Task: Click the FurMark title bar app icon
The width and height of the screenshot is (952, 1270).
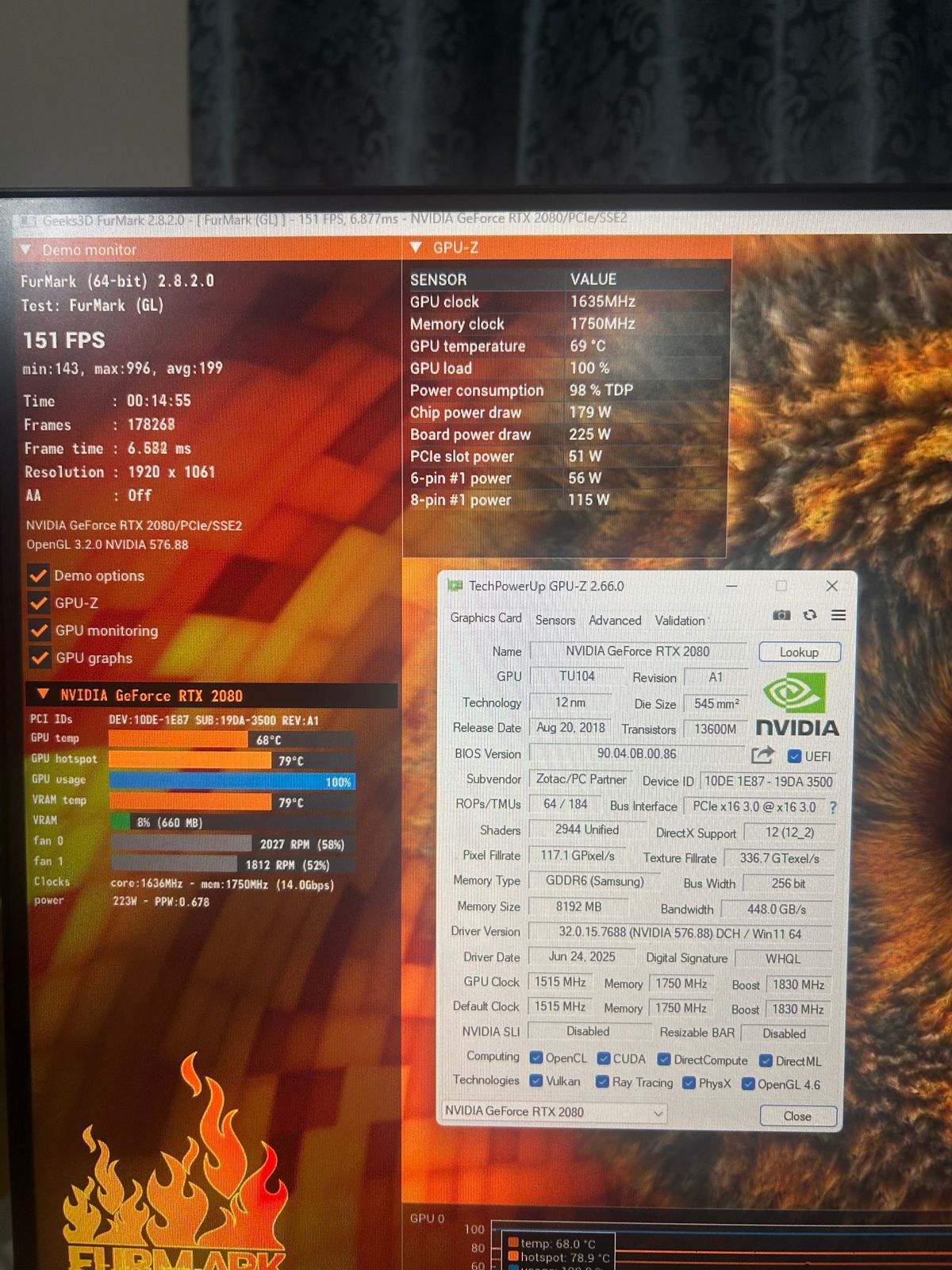Action: click(x=29, y=221)
